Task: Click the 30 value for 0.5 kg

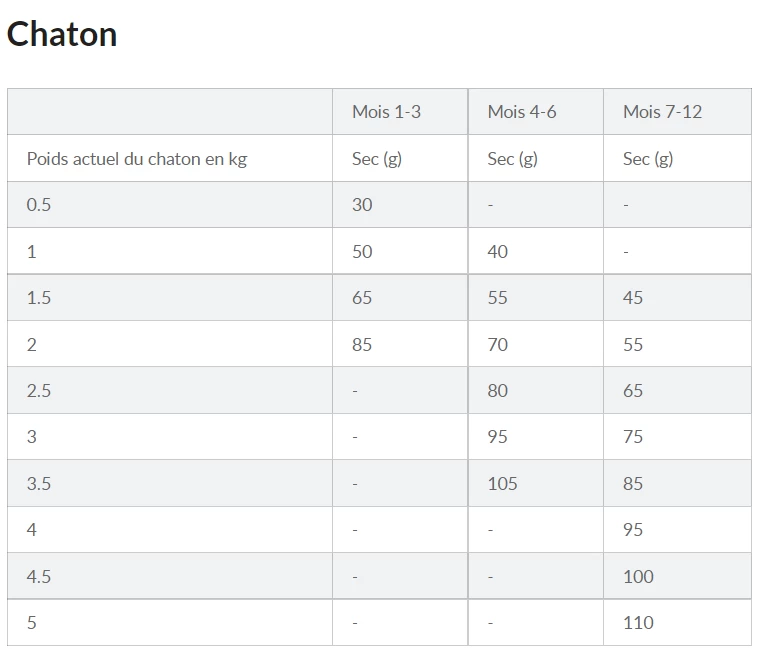Action: 362,205
